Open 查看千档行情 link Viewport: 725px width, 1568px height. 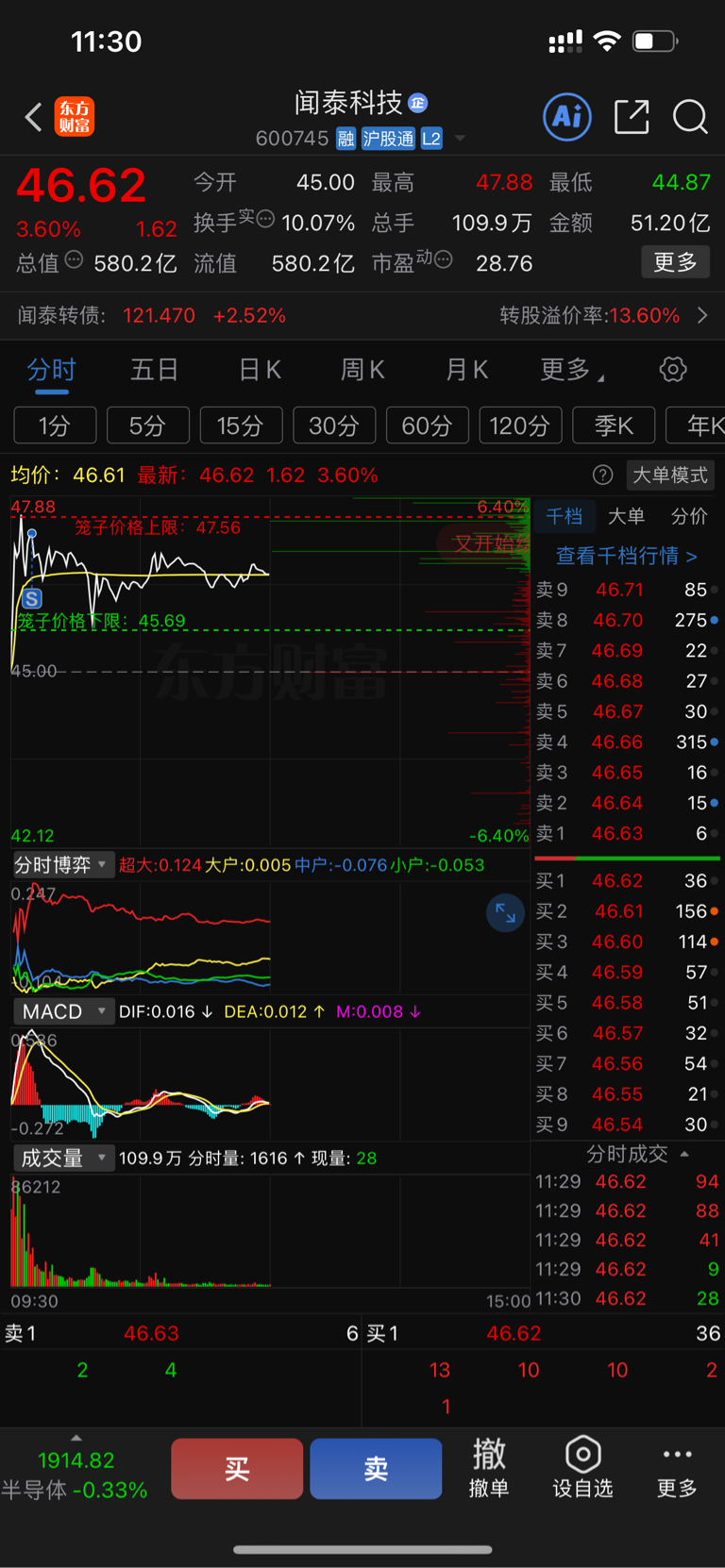[x=626, y=556]
